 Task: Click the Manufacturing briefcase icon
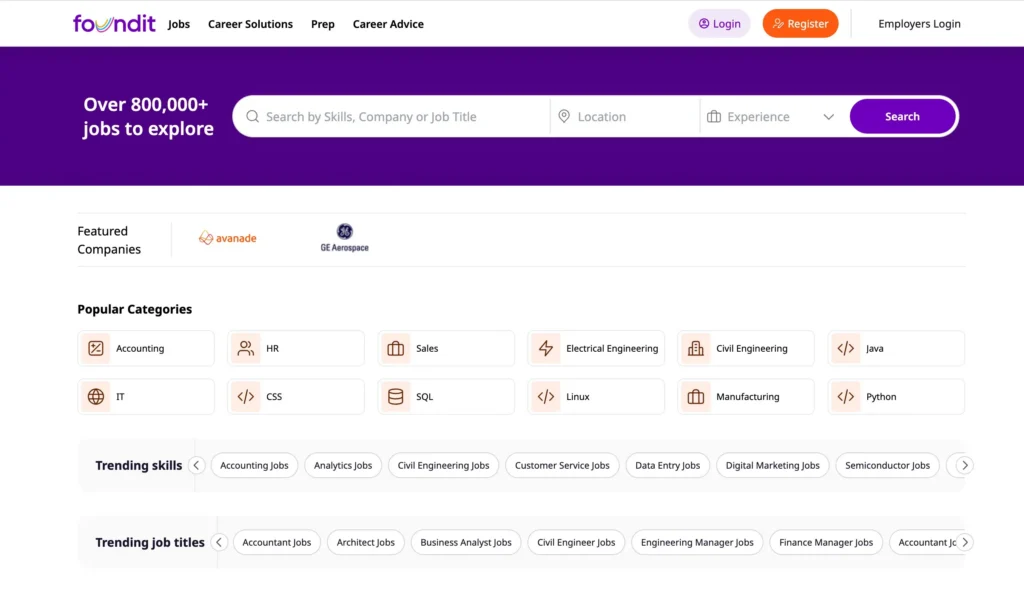[696, 397]
